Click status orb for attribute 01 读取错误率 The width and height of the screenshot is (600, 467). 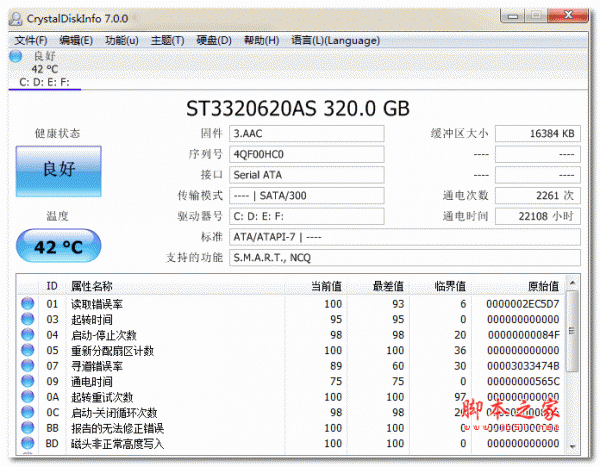27,304
